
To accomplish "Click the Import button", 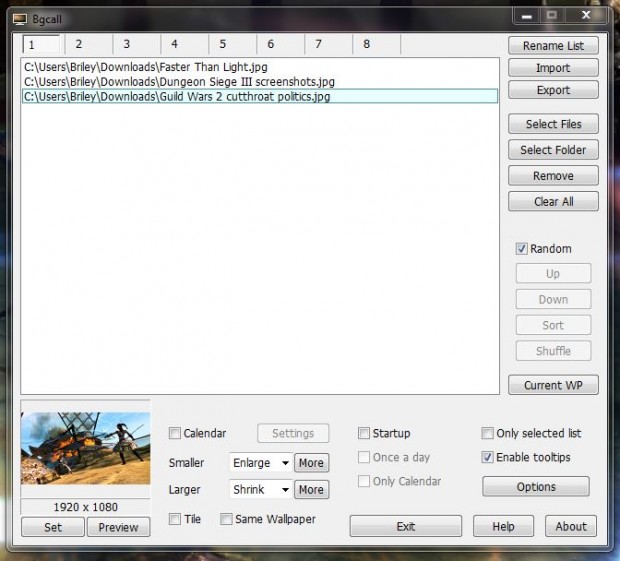I will 553,68.
